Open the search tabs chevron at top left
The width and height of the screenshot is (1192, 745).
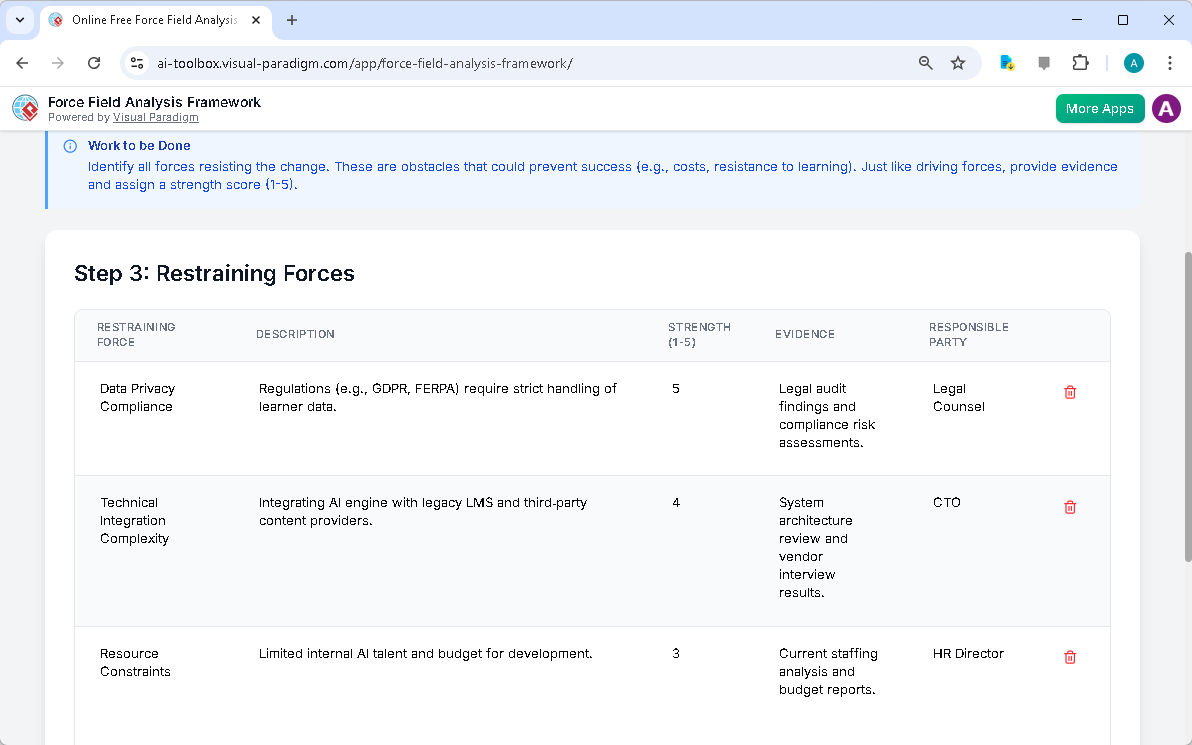click(20, 20)
